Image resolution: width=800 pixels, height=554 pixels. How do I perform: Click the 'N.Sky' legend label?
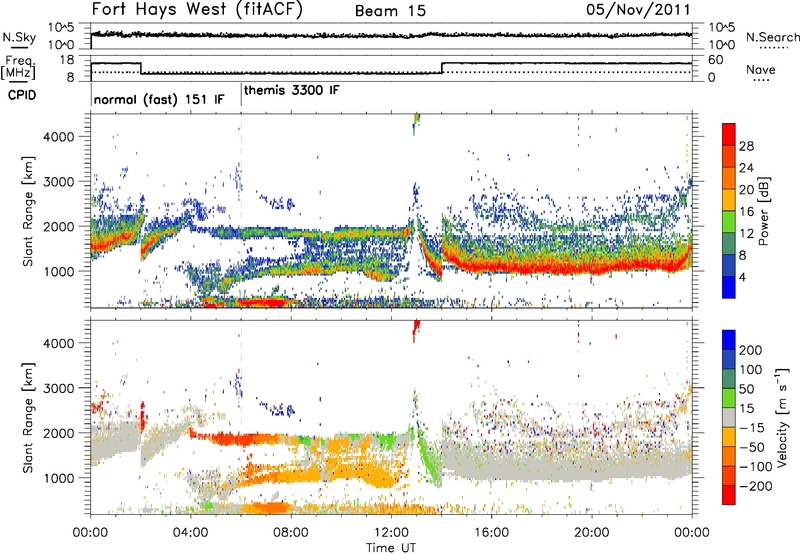coord(19,37)
